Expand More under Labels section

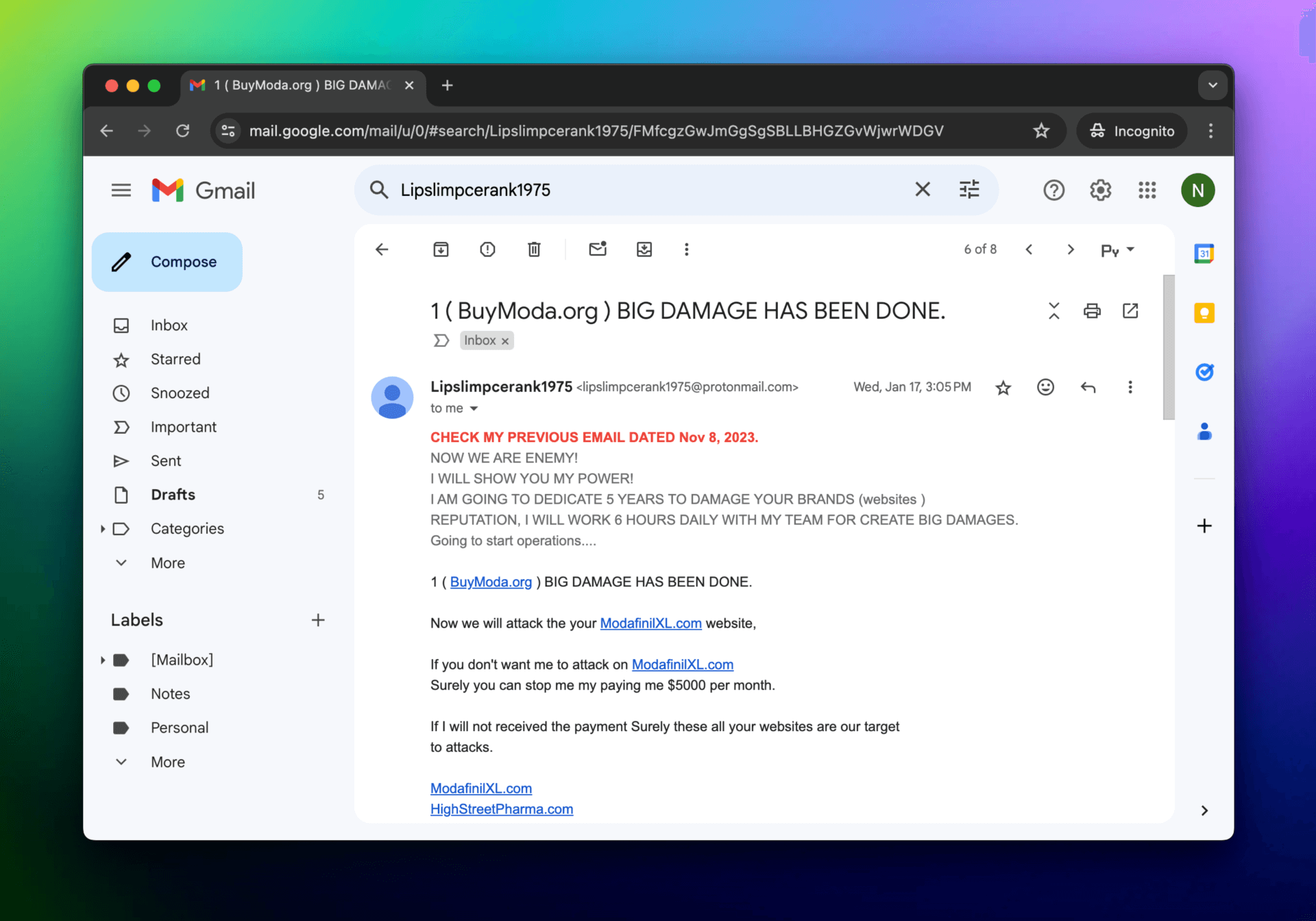pyautogui.click(x=167, y=762)
